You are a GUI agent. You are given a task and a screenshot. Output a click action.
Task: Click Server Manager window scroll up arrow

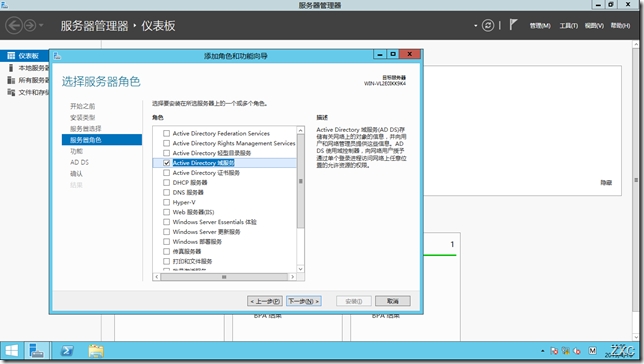tap(636, 44)
